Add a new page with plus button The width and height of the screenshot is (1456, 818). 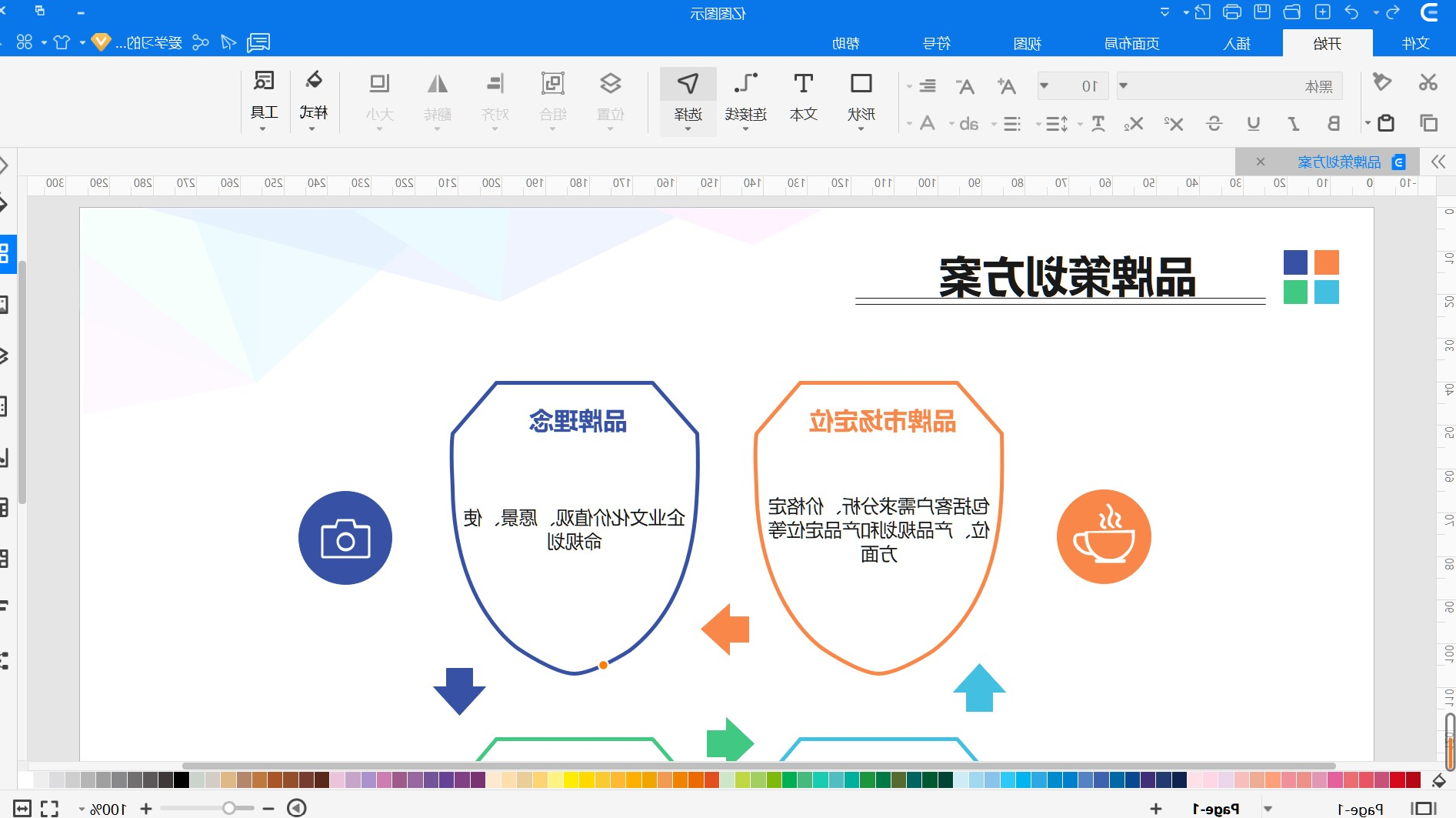pyautogui.click(x=1156, y=808)
